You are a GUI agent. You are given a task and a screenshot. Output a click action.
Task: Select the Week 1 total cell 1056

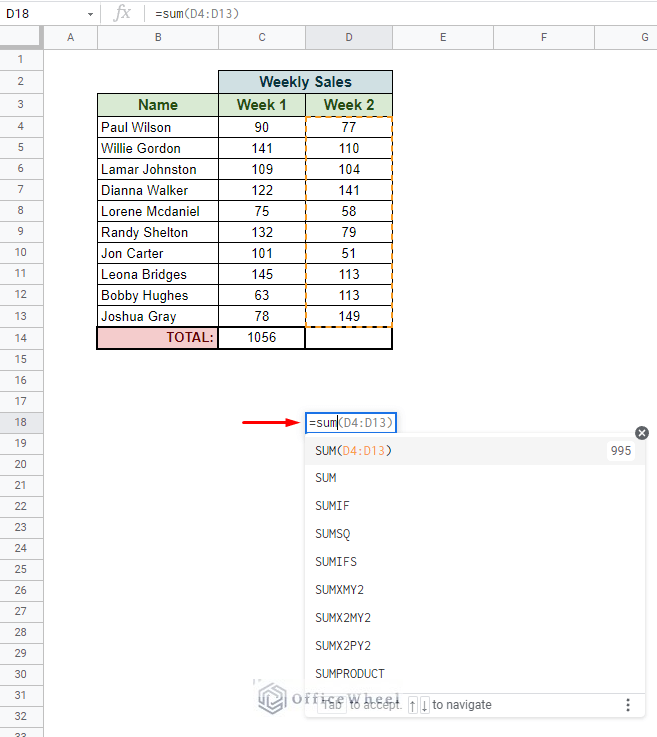click(262, 338)
